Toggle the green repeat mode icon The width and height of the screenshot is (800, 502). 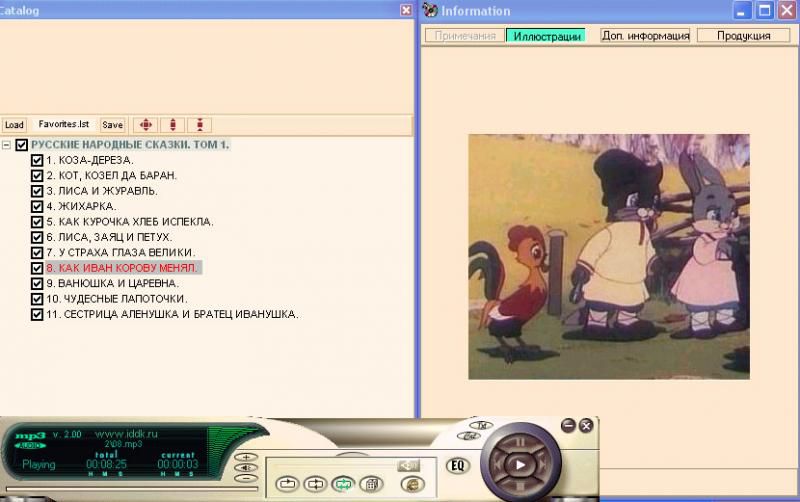click(x=342, y=484)
